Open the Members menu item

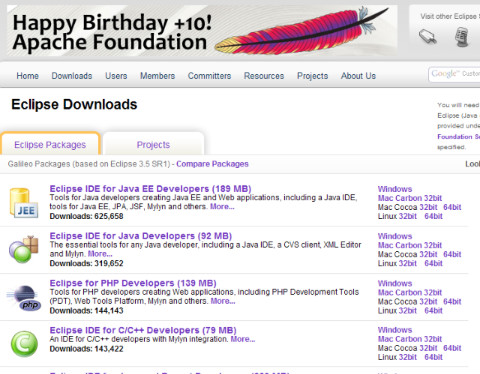click(x=157, y=76)
